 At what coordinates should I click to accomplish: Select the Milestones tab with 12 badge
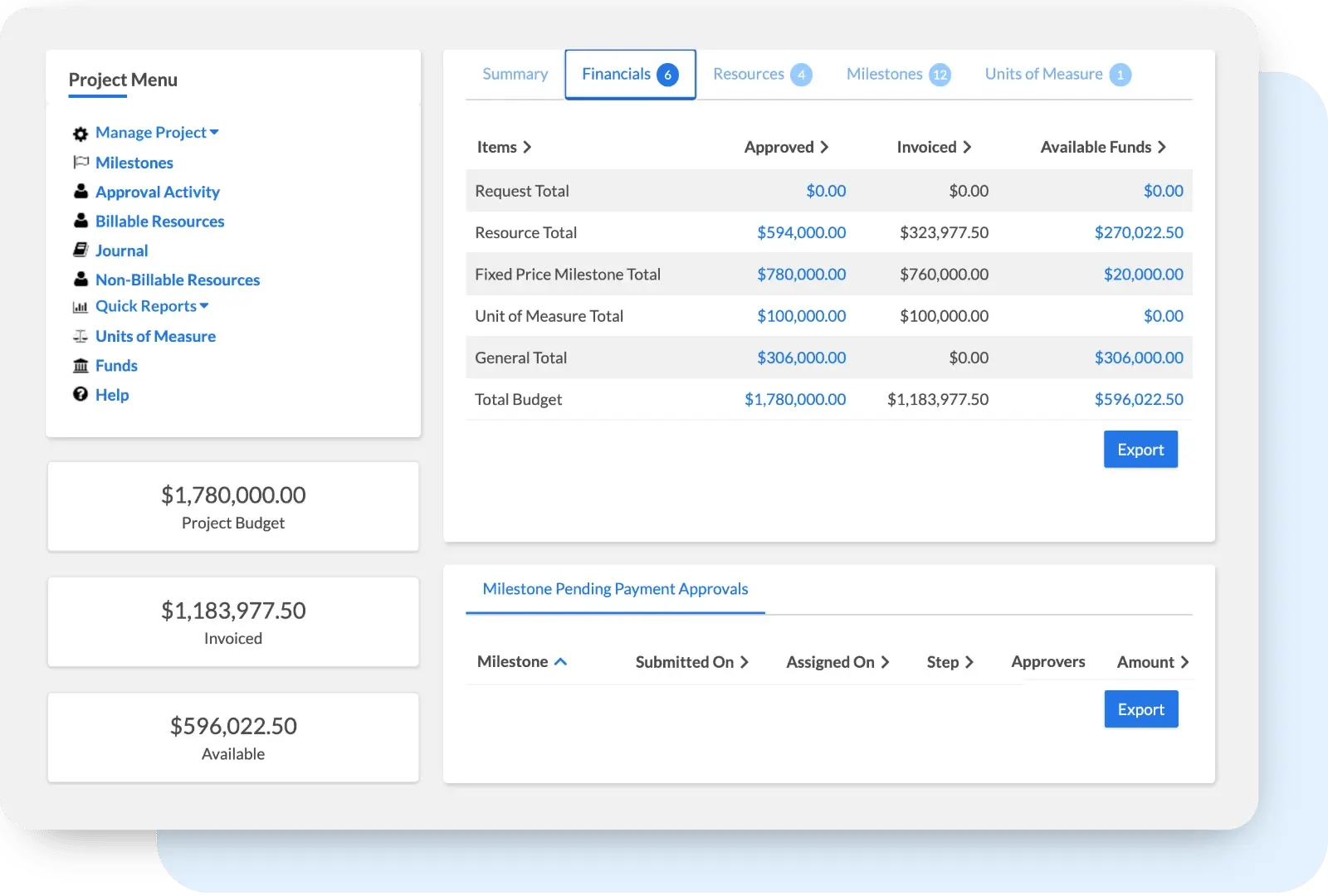tap(897, 75)
